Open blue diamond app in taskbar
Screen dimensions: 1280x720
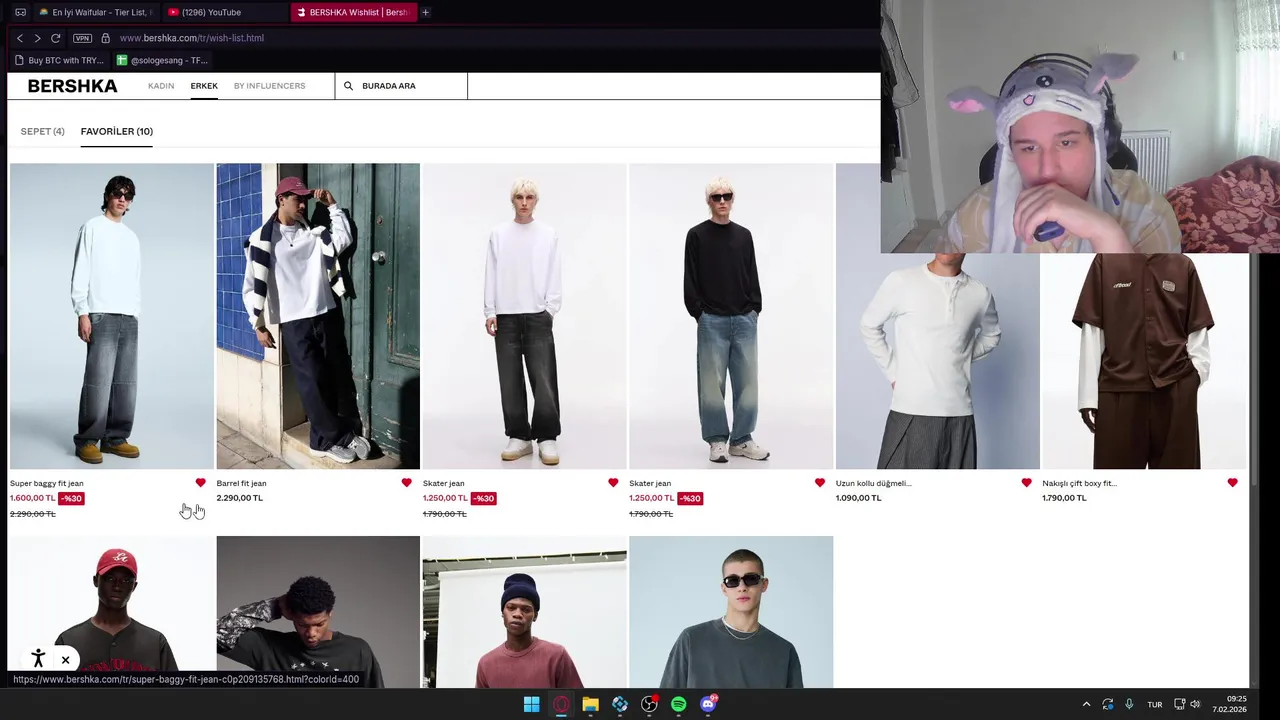620,704
